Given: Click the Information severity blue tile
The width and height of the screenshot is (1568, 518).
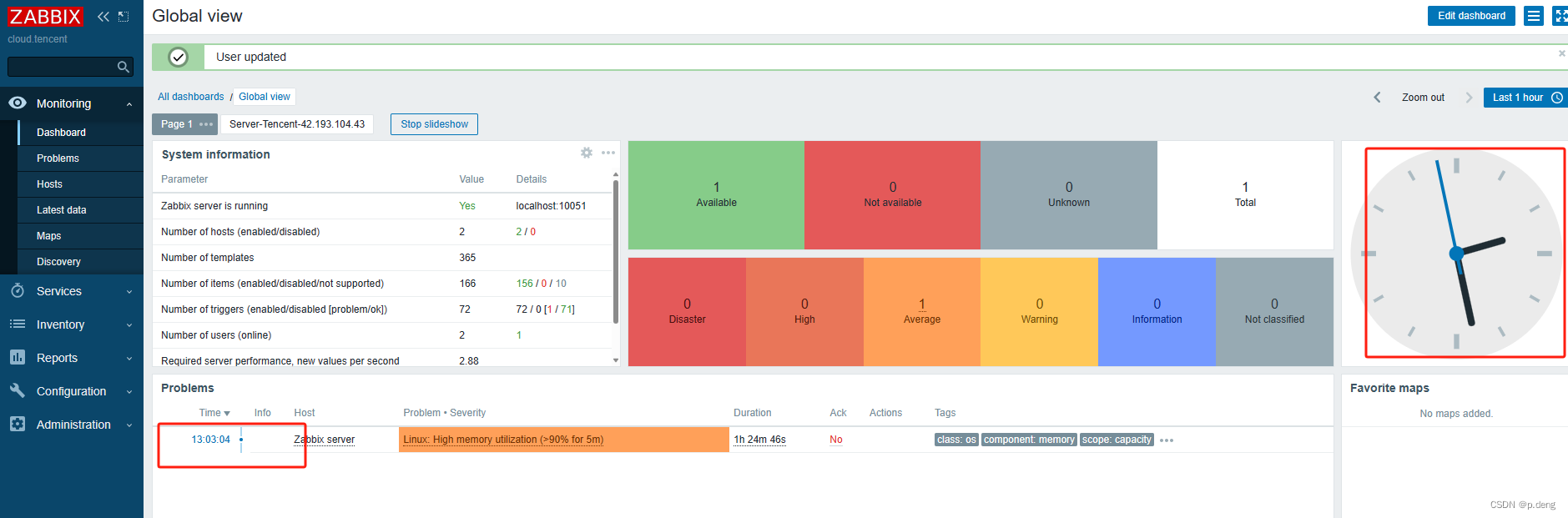Looking at the screenshot, I should [1157, 312].
